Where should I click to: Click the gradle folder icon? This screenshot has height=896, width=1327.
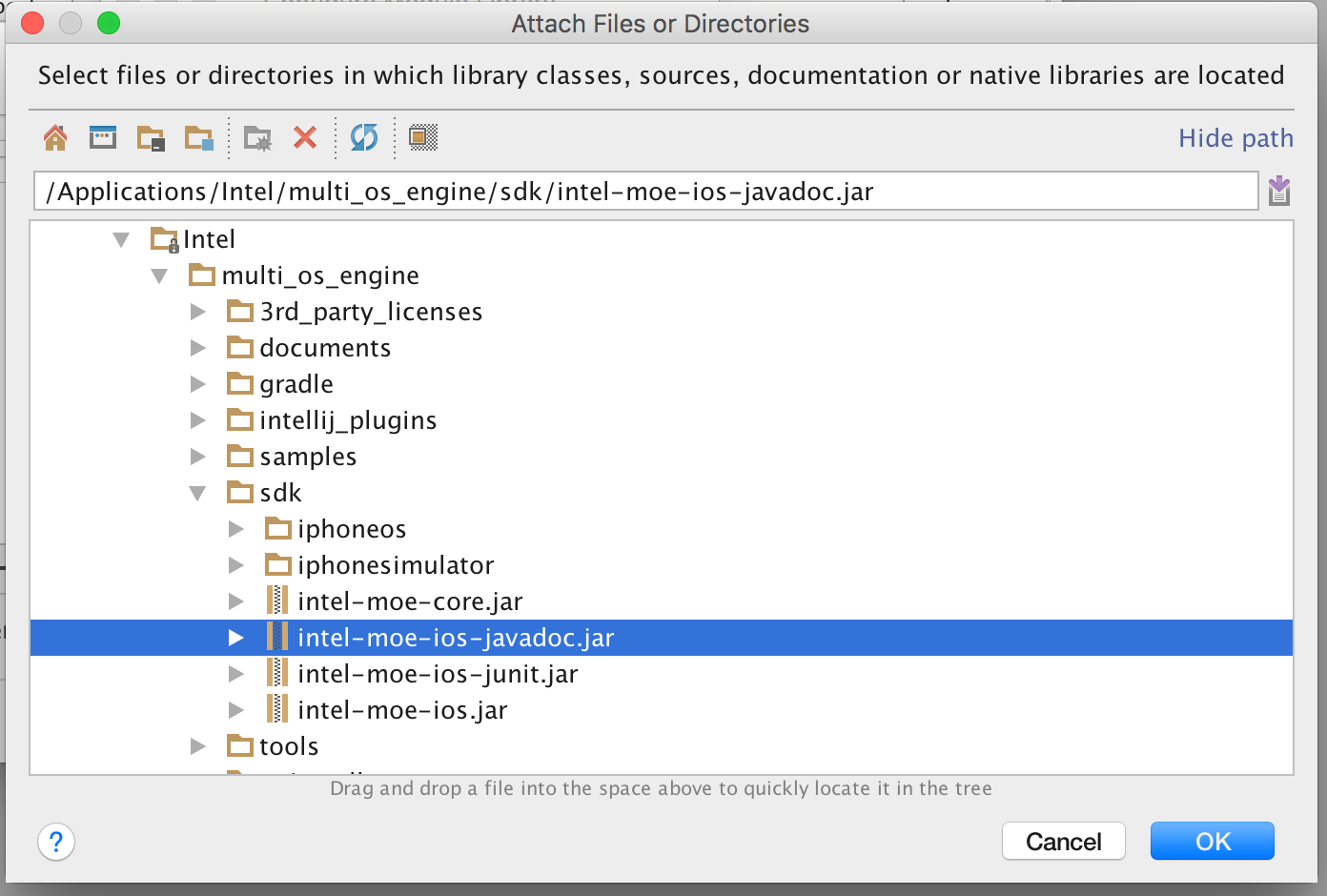(240, 384)
